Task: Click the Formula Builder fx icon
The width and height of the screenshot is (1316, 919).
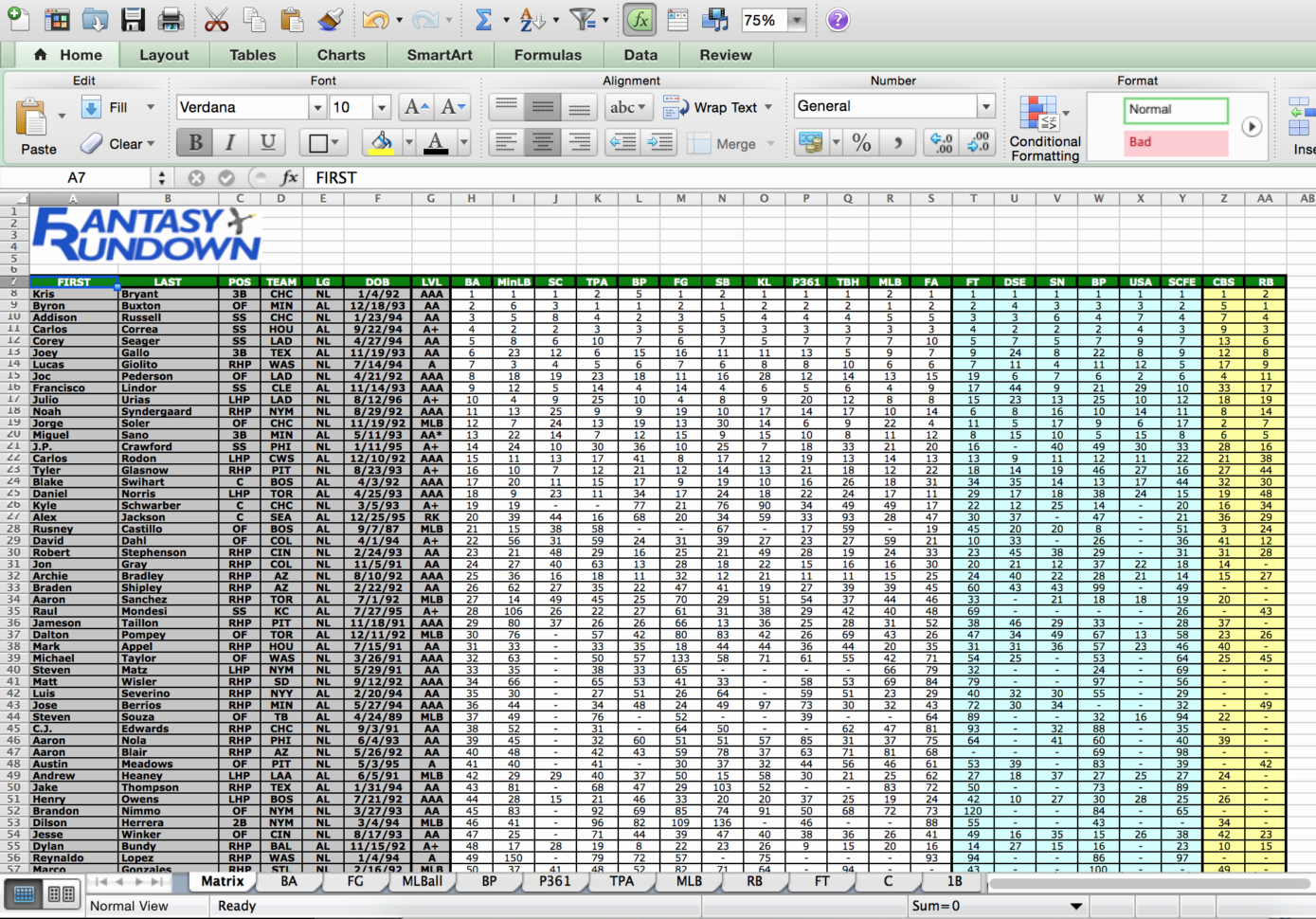Action: coord(639,19)
